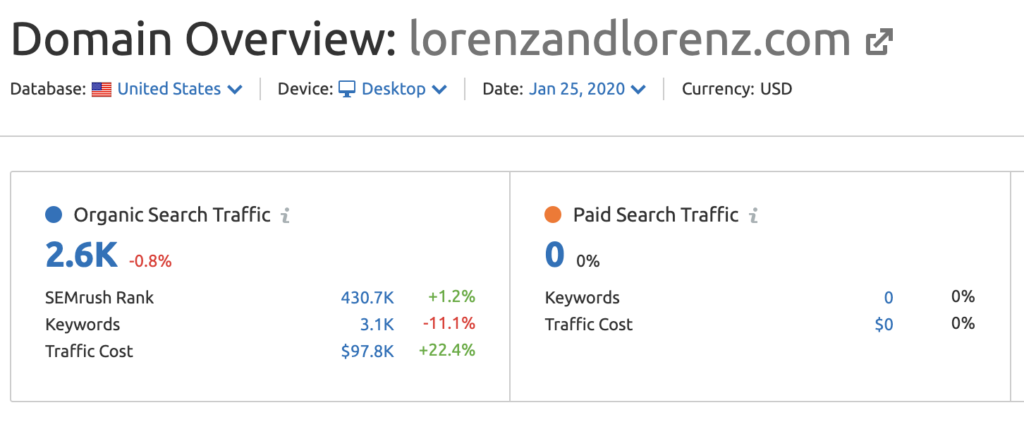This screenshot has width=1024, height=422.
Task: Click the paid search traffic 0 value
Action: 555,255
